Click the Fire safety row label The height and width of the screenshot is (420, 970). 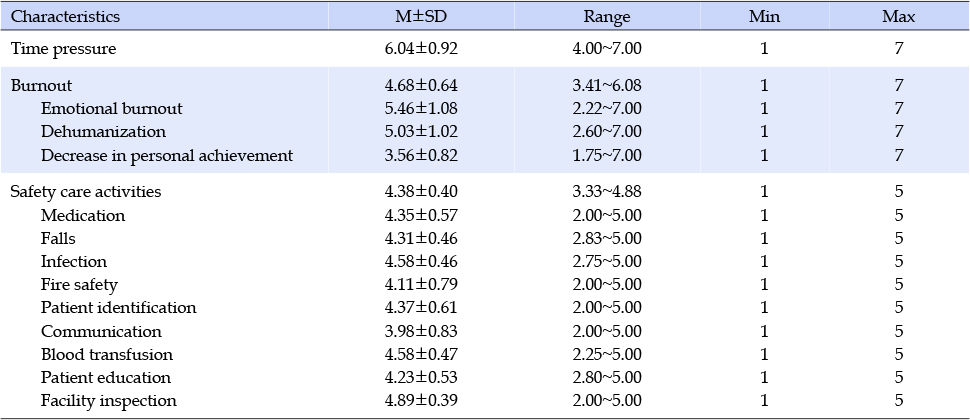point(79,285)
